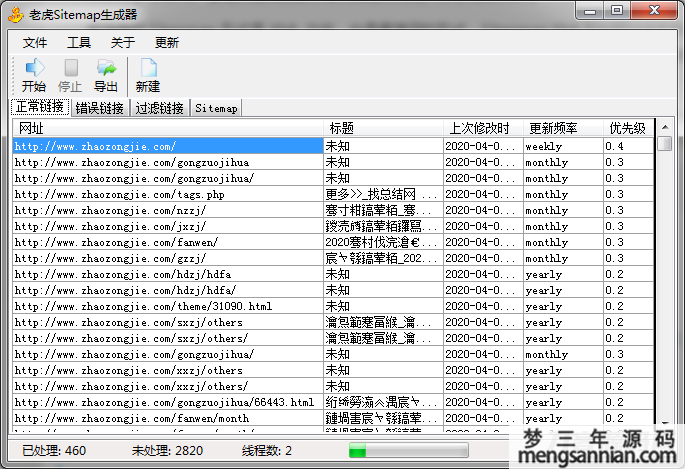Click the 已处理: 460 status text
This screenshot has width=685, height=469.
[54, 451]
